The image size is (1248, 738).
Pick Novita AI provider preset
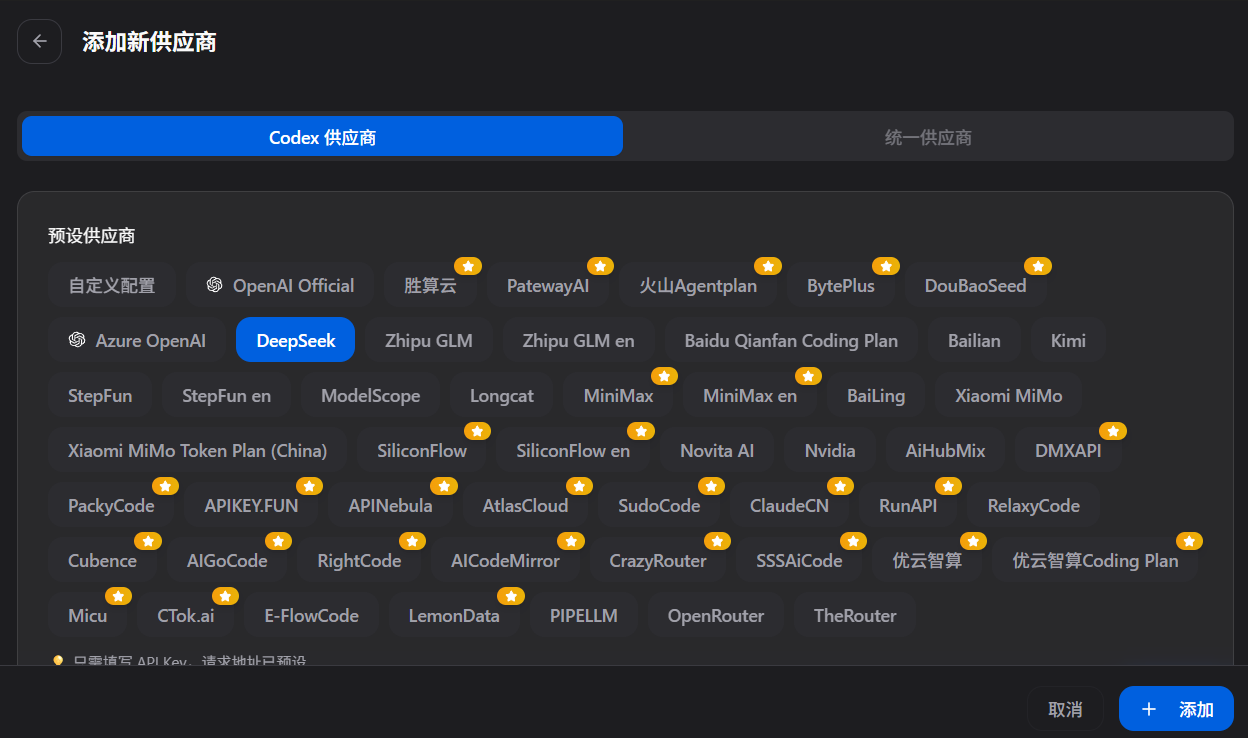pos(717,450)
